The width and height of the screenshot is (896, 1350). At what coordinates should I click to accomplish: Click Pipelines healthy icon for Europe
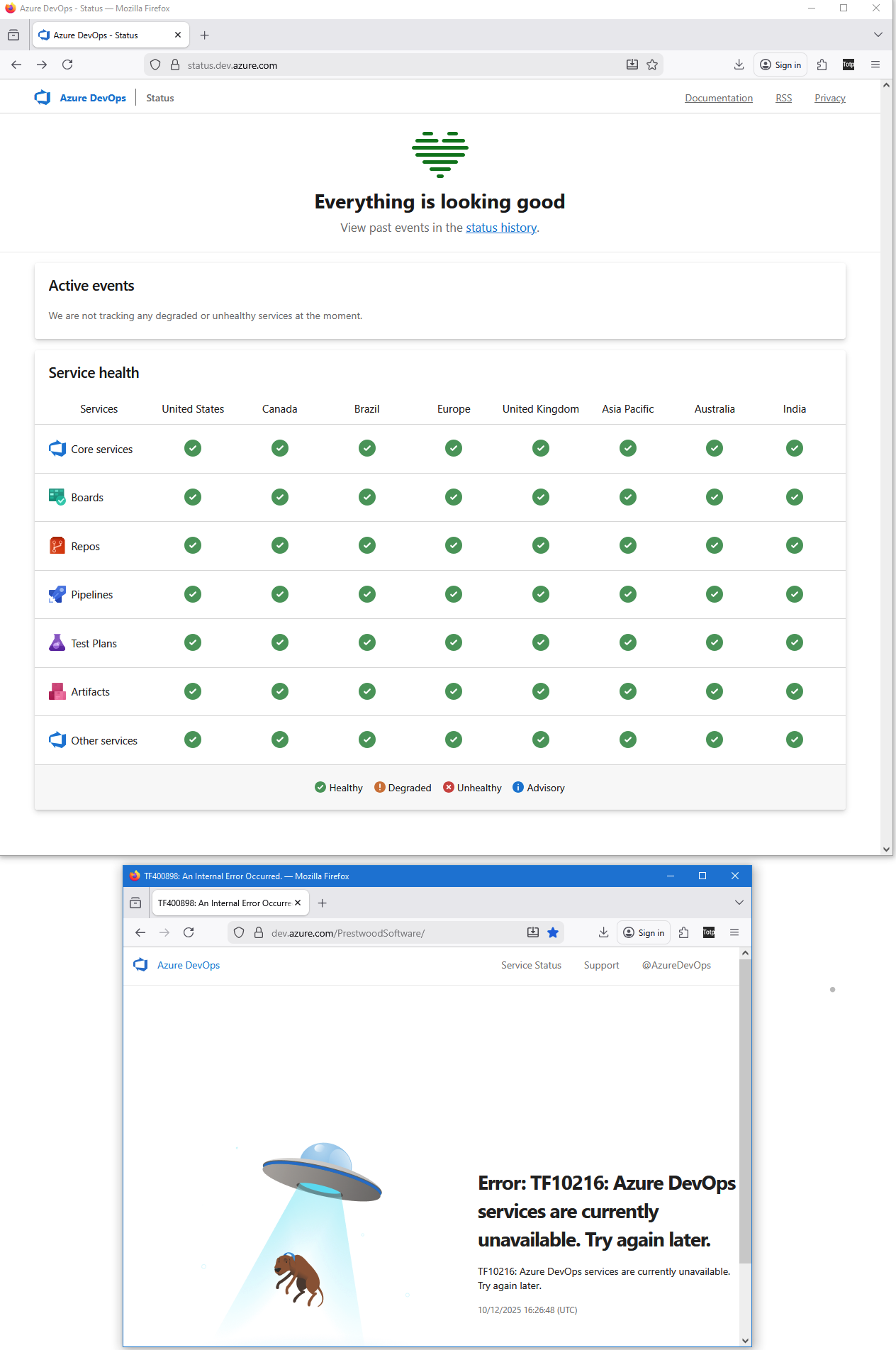tap(454, 594)
